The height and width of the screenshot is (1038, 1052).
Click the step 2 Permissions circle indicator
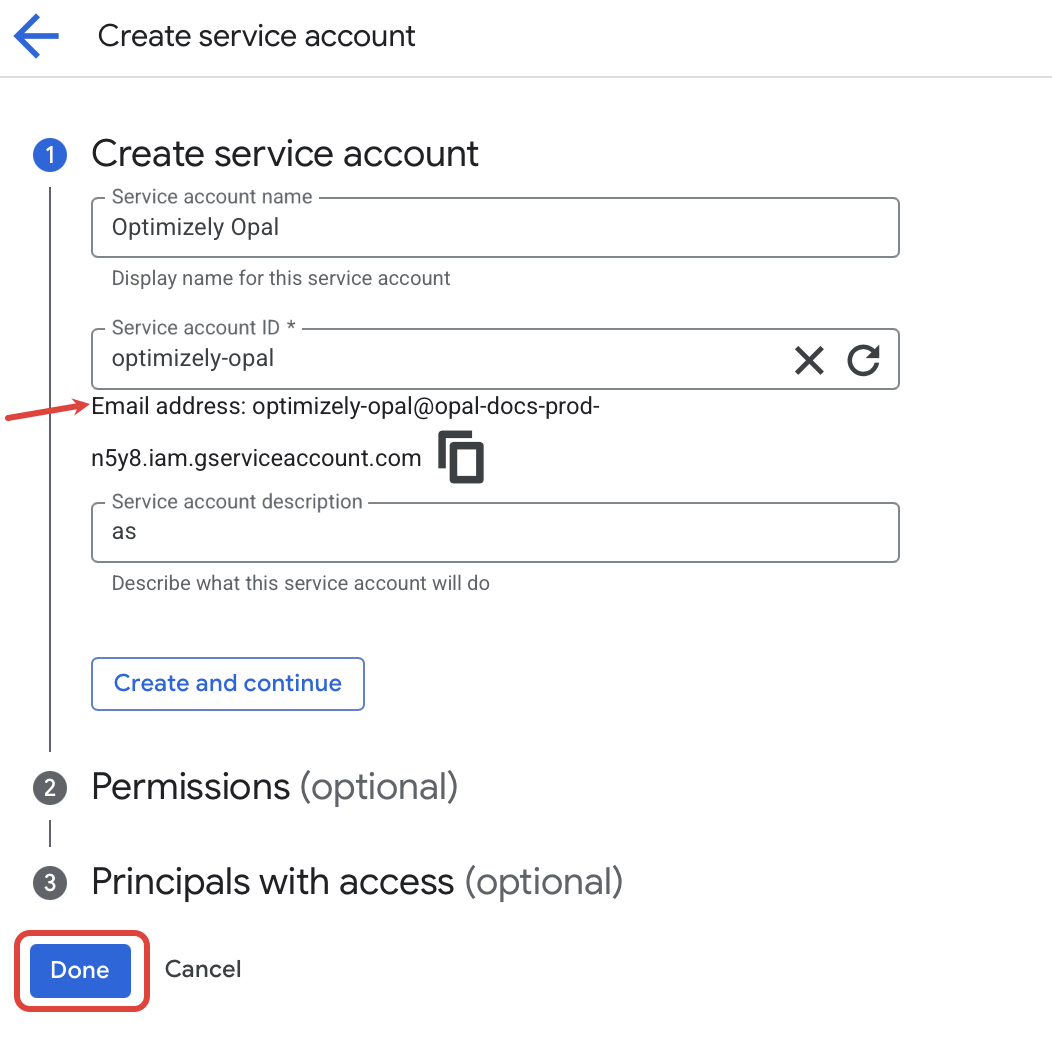coord(50,788)
